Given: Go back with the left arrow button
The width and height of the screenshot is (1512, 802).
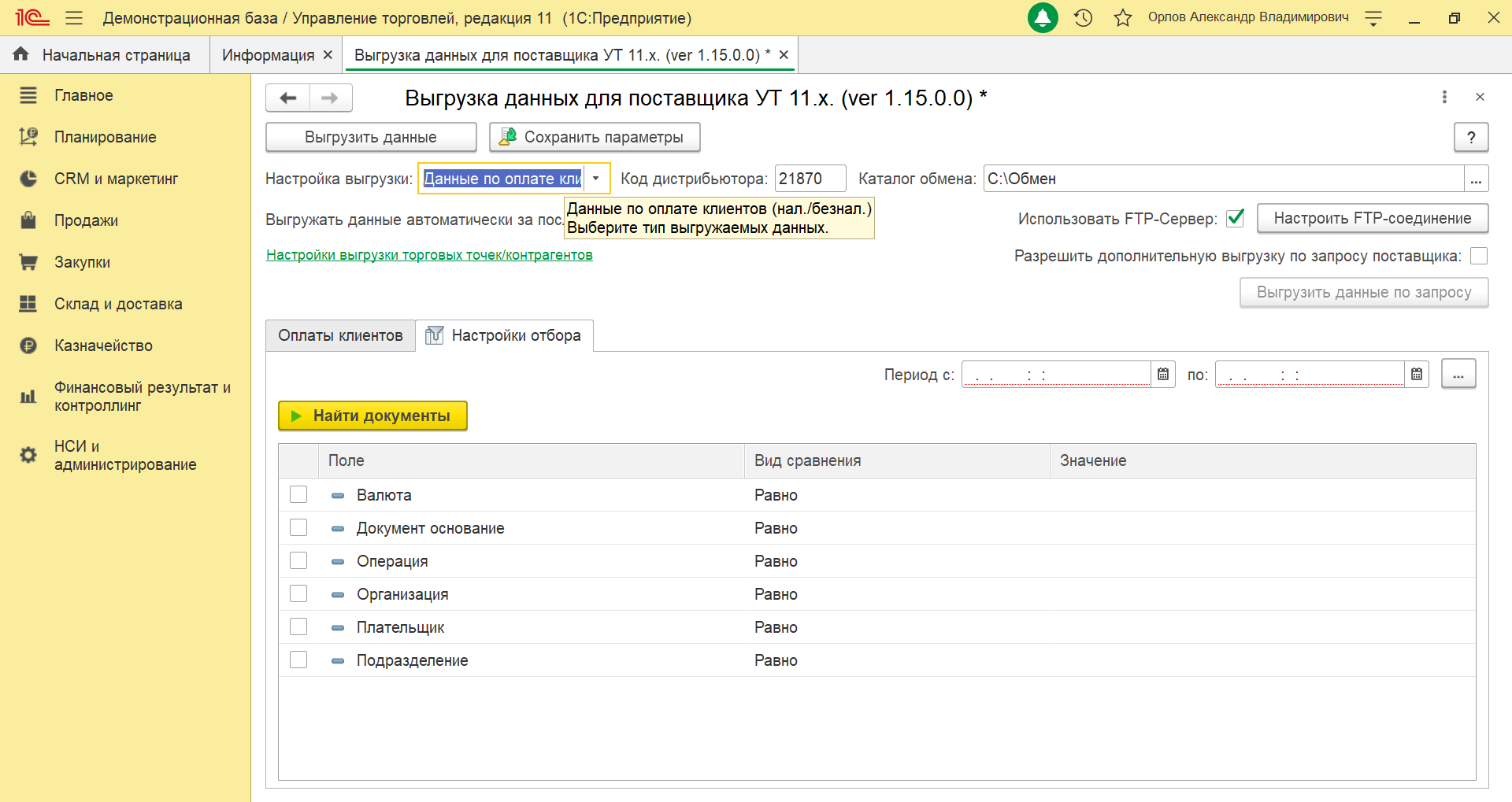Looking at the screenshot, I should (x=288, y=98).
